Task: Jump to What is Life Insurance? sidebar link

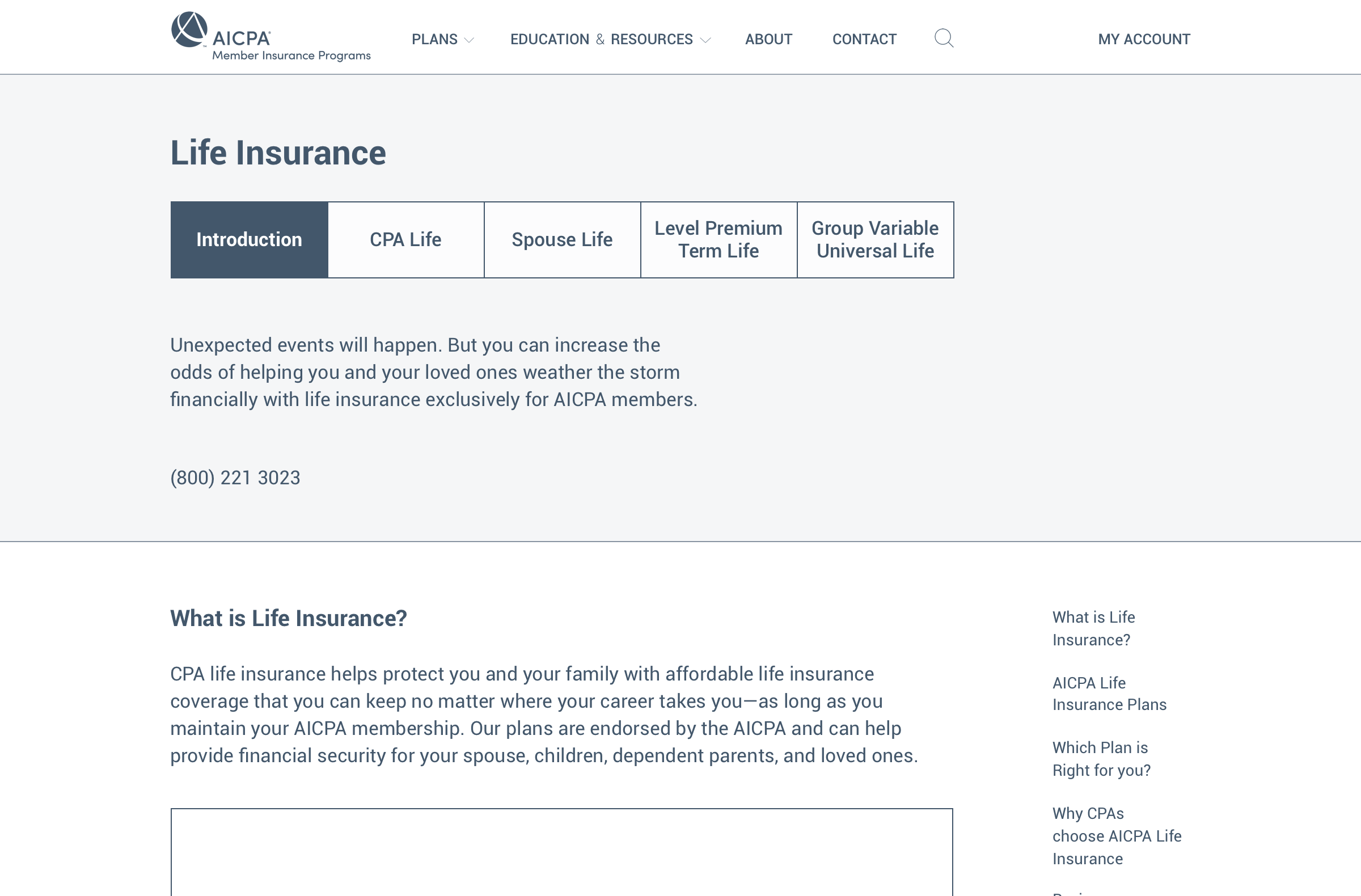Action: 1093,628
